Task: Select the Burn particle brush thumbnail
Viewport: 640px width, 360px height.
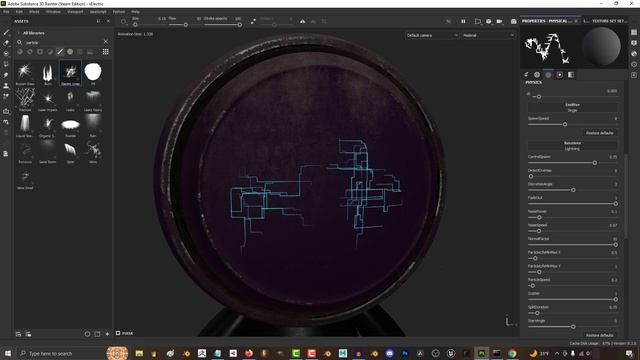Action: click(48, 73)
